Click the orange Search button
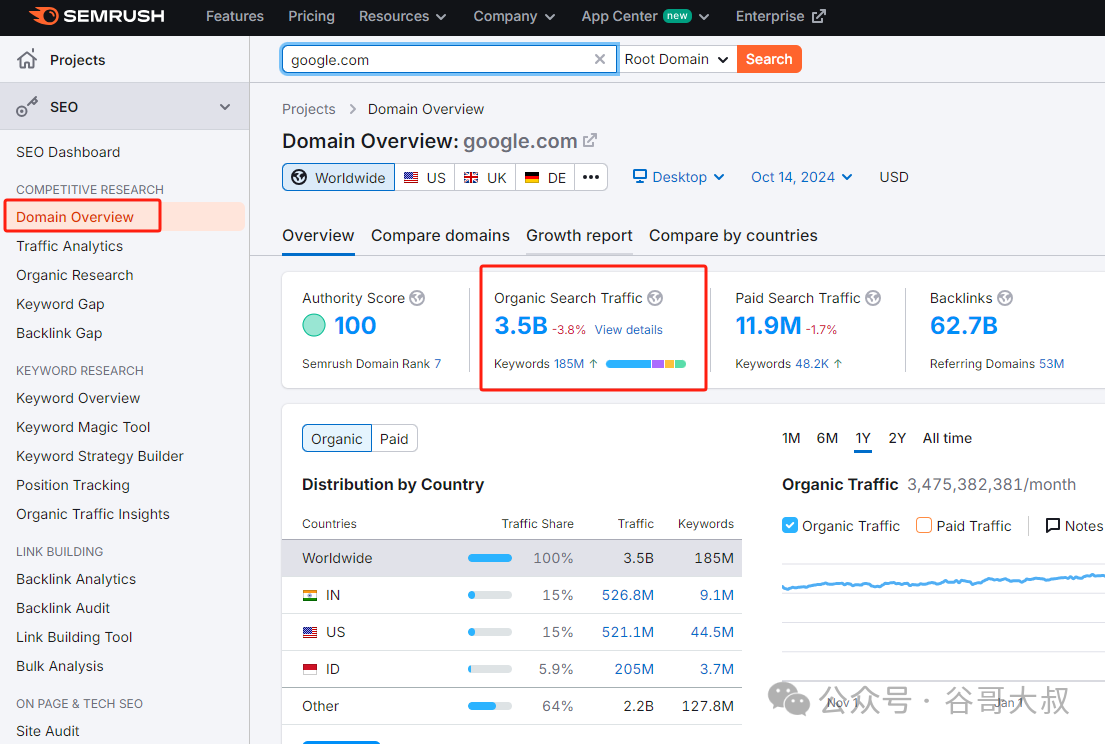 770,59
